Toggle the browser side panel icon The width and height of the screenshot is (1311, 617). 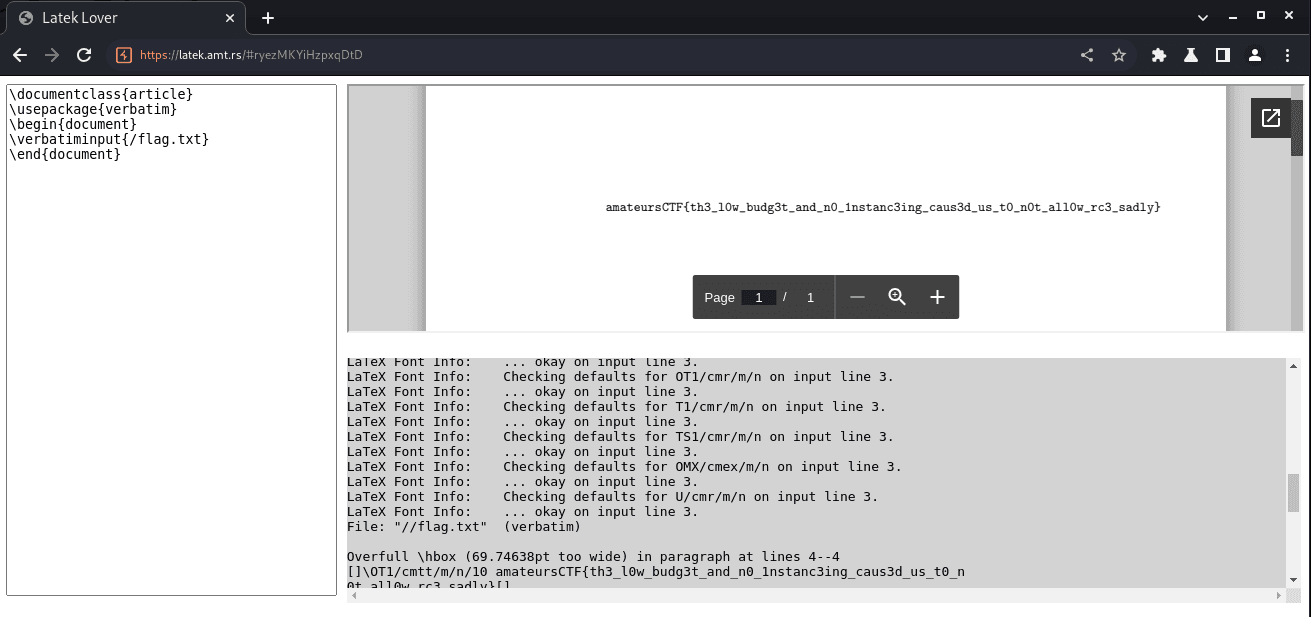(x=1222, y=55)
